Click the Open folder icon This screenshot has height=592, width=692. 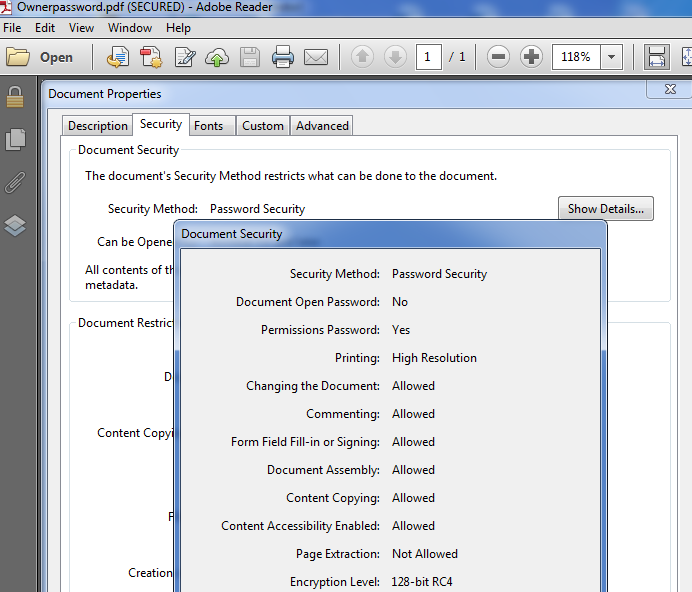coord(18,57)
